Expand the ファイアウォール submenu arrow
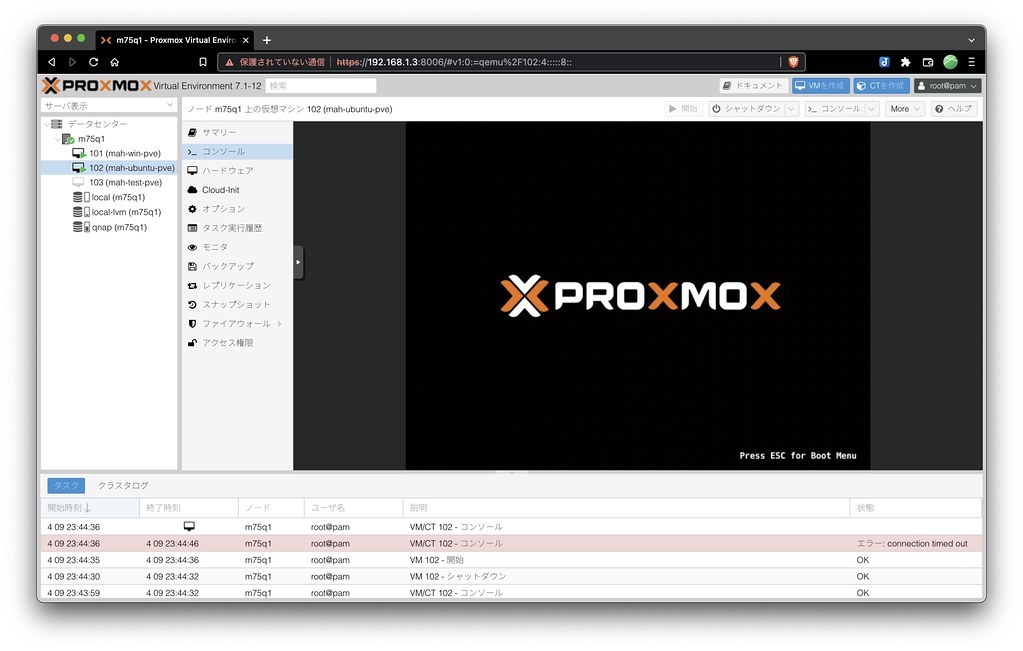The width and height of the screenshot is (1023, 651). pyautogui.click(x=280, y=324)
